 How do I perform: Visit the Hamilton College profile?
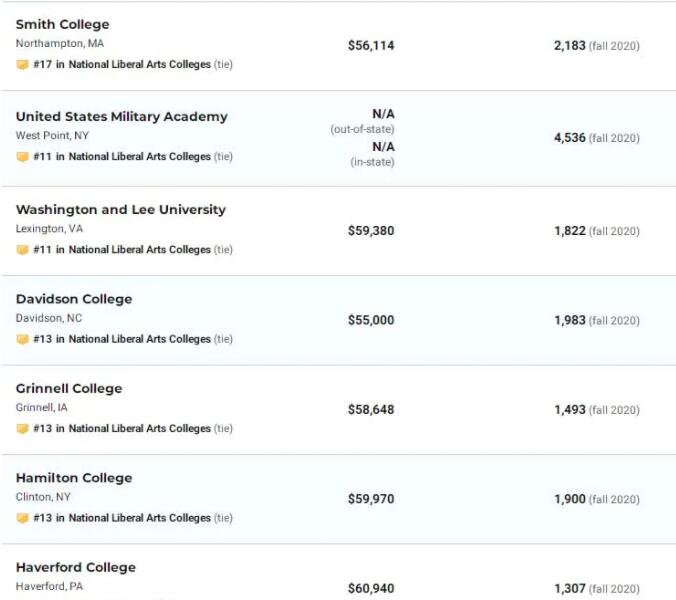[x=74, y=478]
